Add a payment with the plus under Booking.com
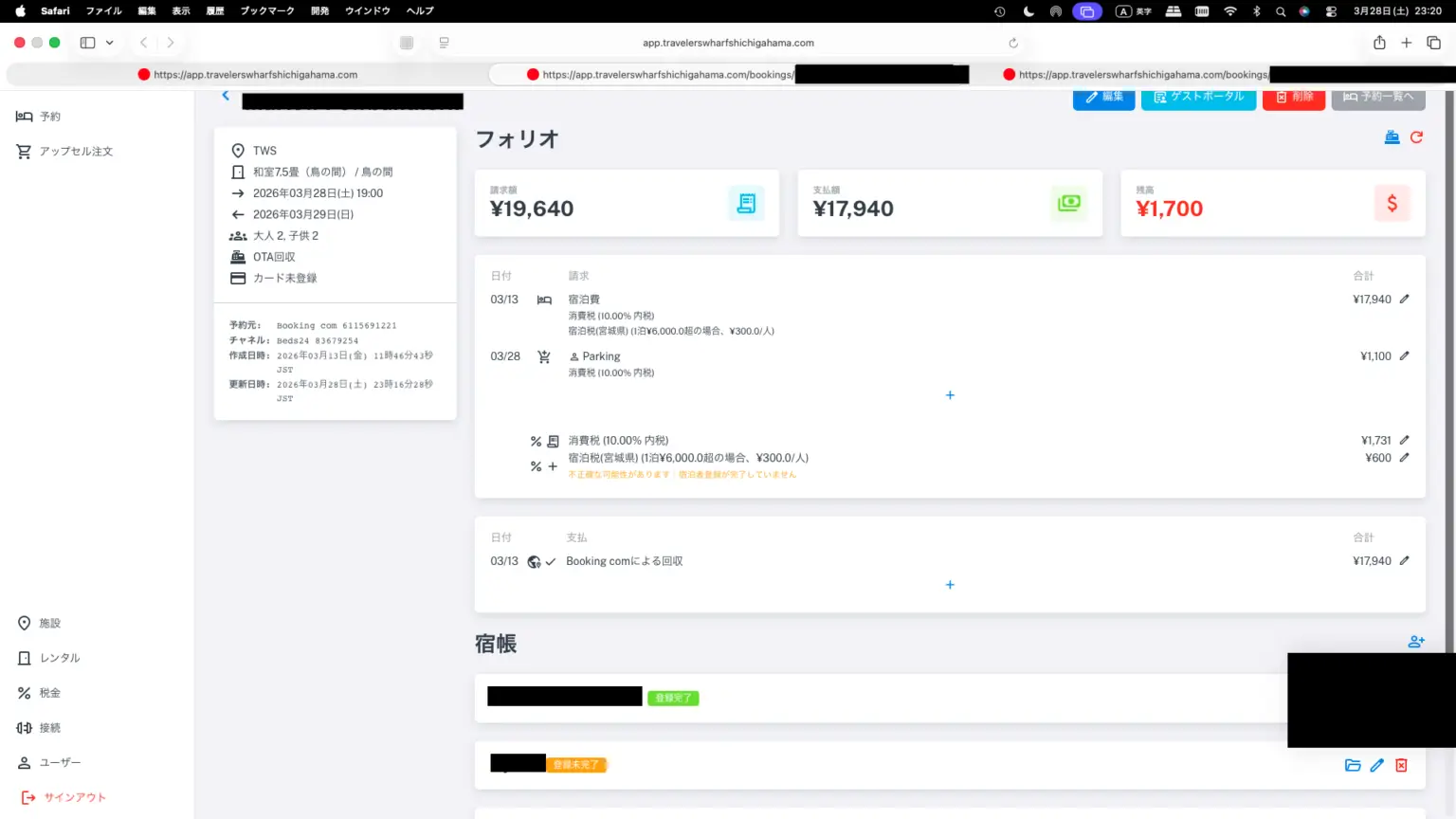 click(950, 585)
